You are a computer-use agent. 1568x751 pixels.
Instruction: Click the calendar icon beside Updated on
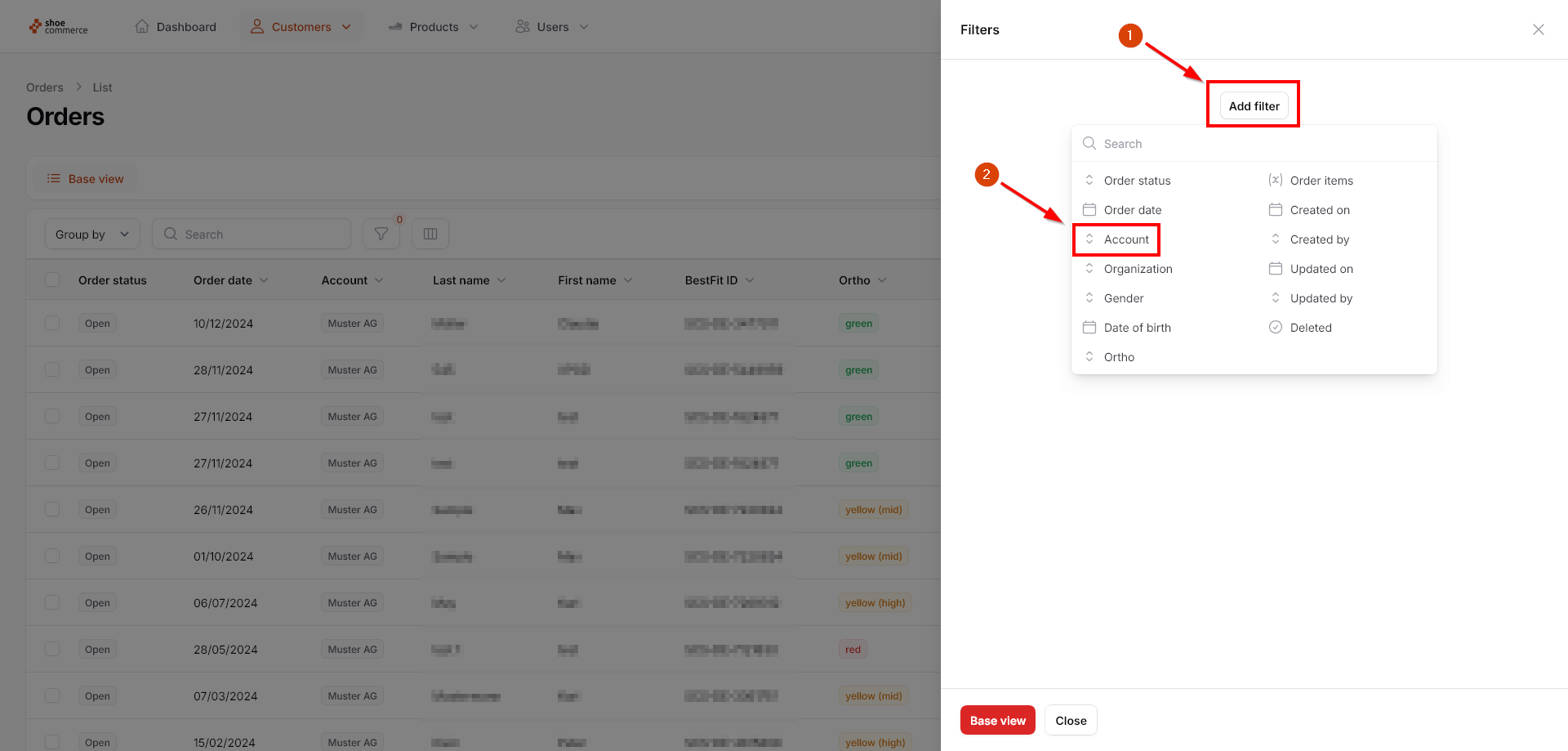(1276, 268)
